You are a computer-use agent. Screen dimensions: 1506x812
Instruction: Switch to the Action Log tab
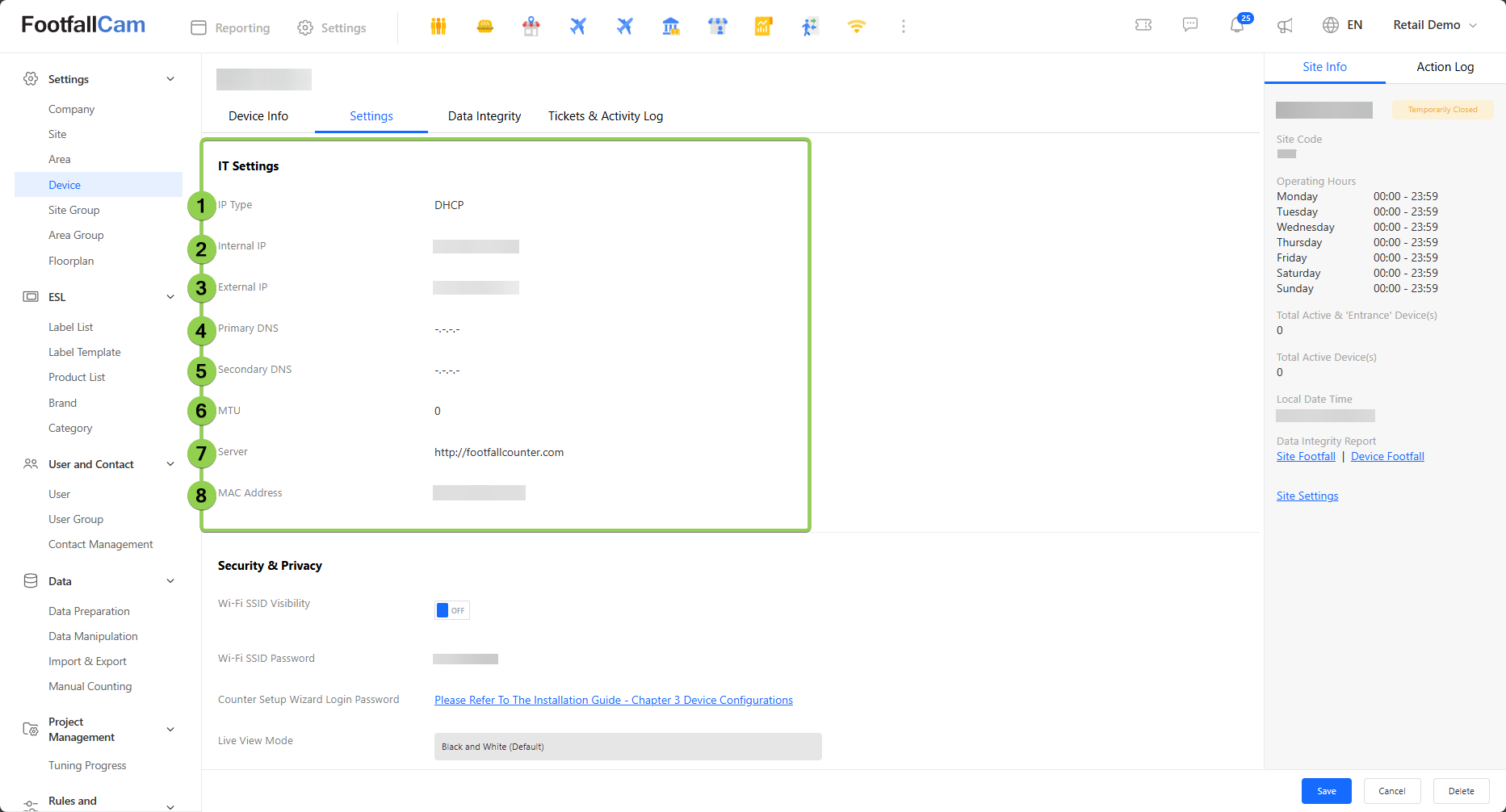click(1445, 67)
